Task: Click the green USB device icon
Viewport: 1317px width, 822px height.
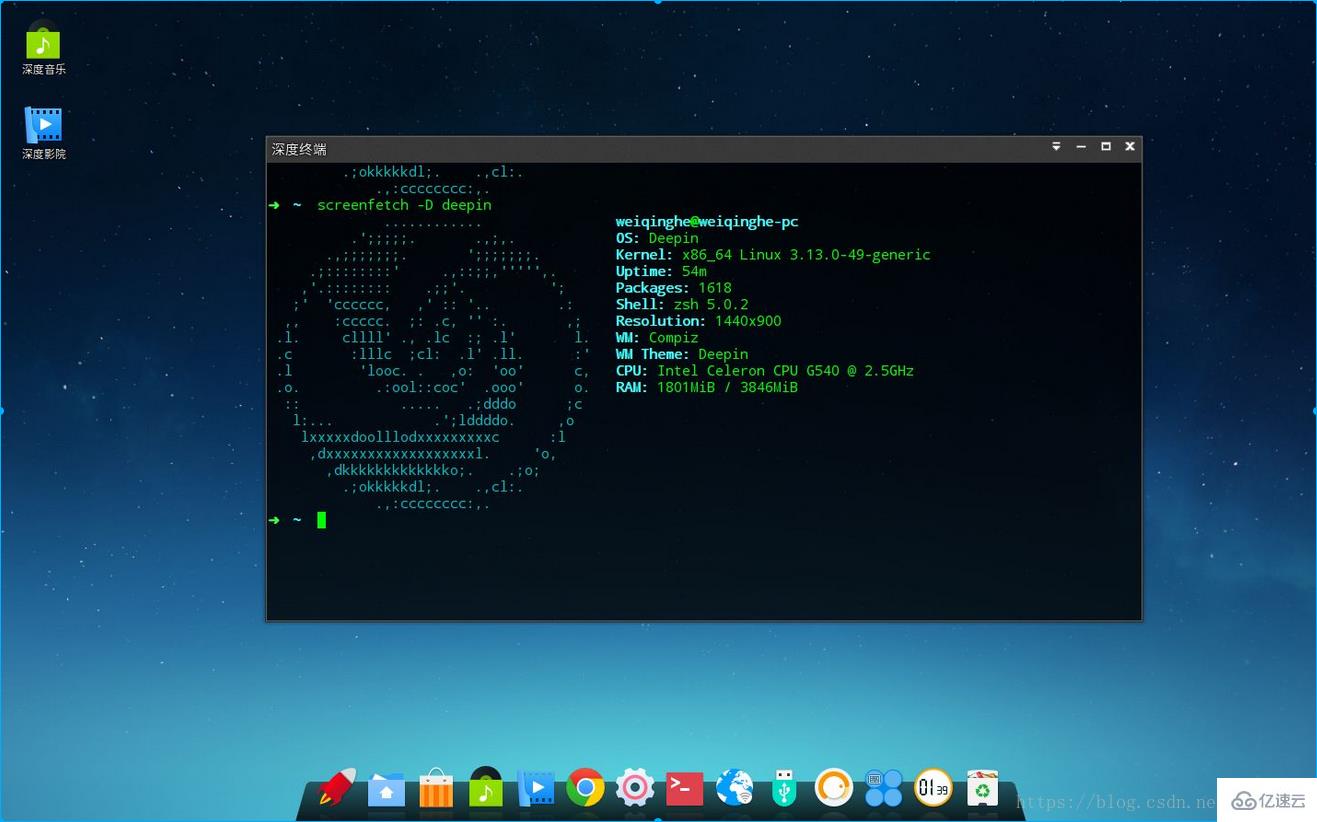Action: pos(785,788)
